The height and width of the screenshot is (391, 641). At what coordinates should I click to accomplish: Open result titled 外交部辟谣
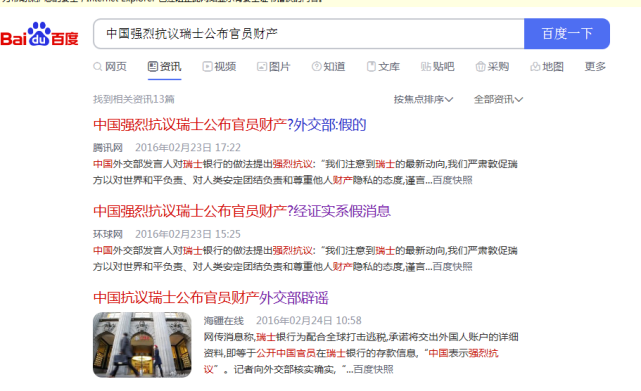pos(211,298)
